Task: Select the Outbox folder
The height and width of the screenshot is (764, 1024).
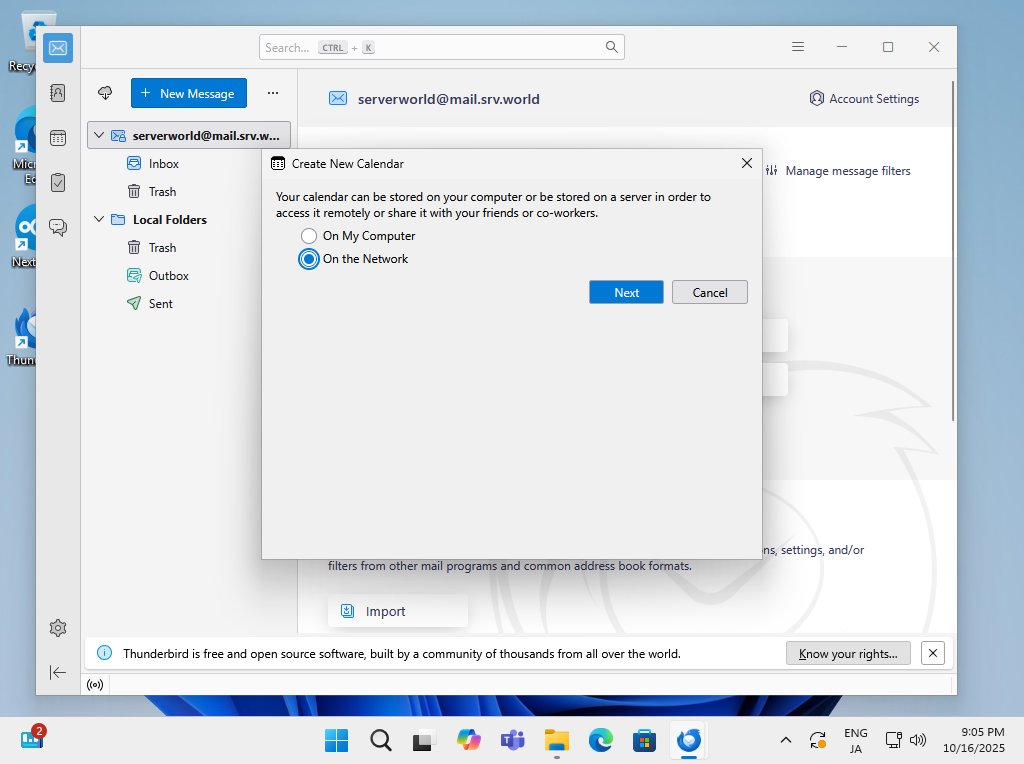Action: (x=168, y=275)
